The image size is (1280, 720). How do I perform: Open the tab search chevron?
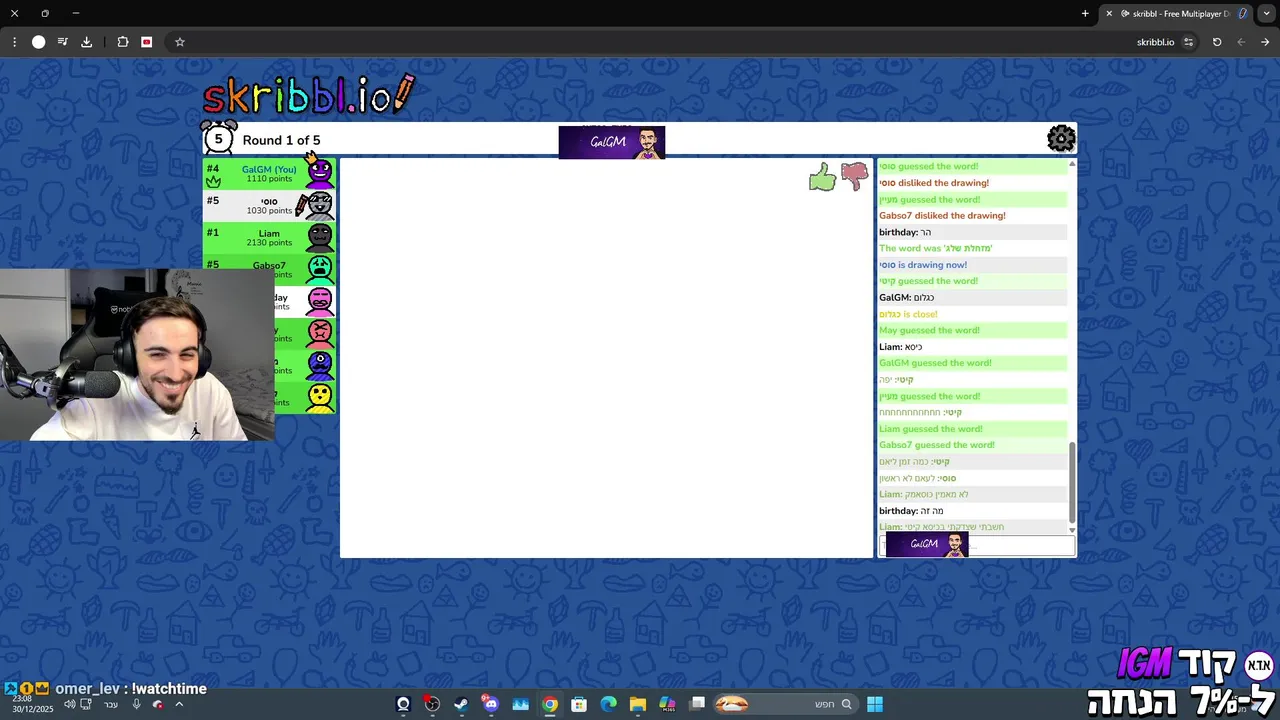[1267, 13]
